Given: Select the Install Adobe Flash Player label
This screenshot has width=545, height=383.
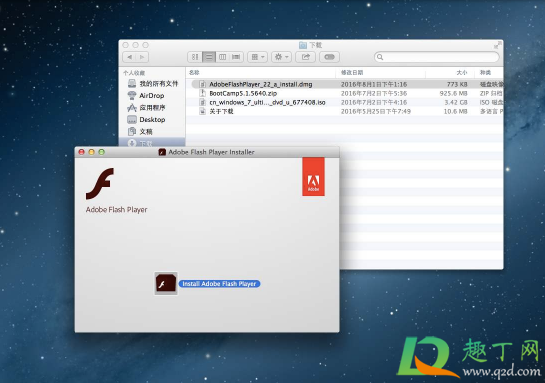Looking at the screenshot, I should click(219, 284).
